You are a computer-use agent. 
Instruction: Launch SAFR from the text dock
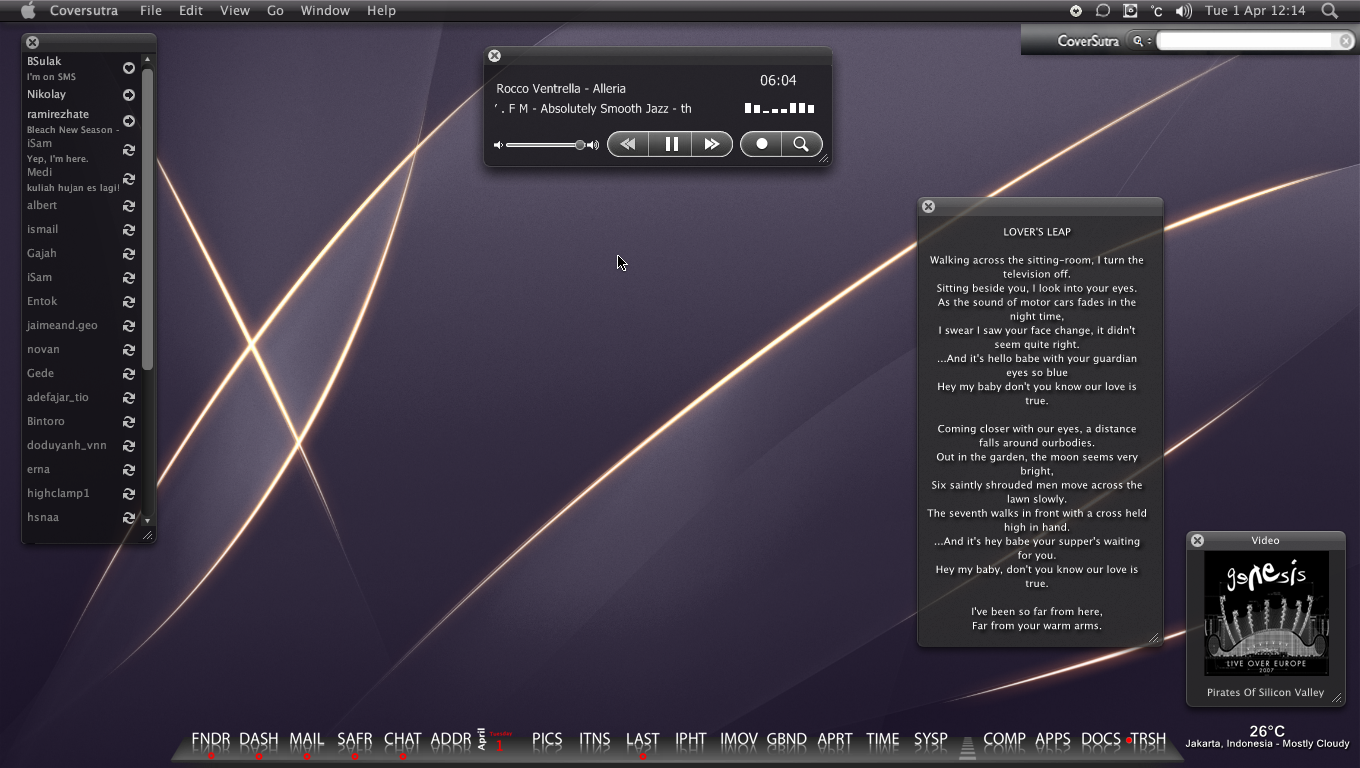point(355,739)
